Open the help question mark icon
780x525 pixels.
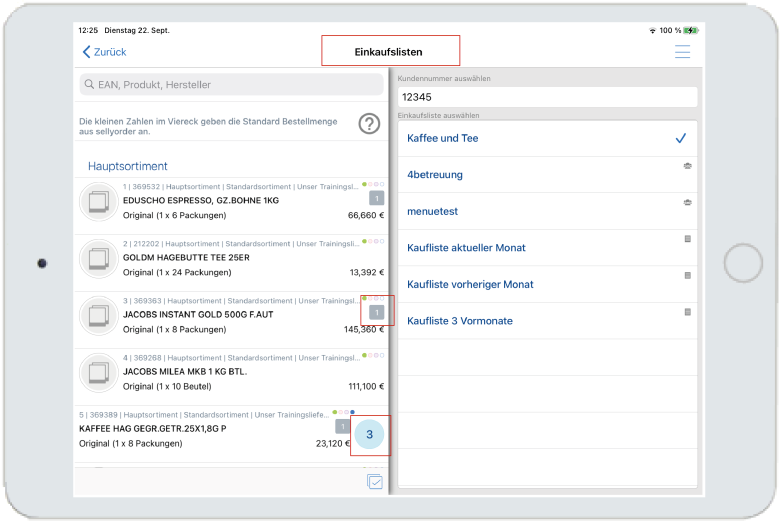coord(369,123)
